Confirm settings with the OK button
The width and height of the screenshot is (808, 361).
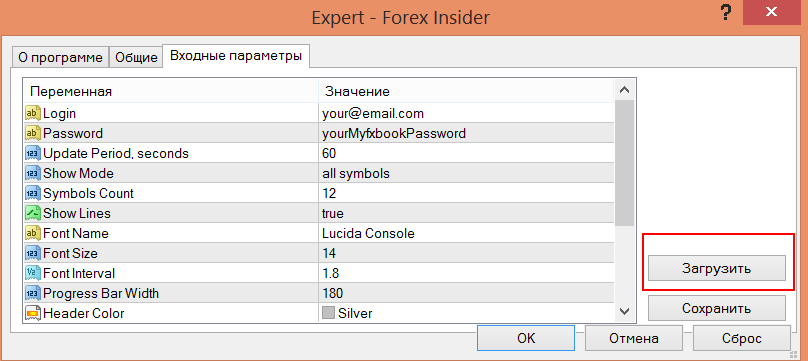(x=526, y=338)
